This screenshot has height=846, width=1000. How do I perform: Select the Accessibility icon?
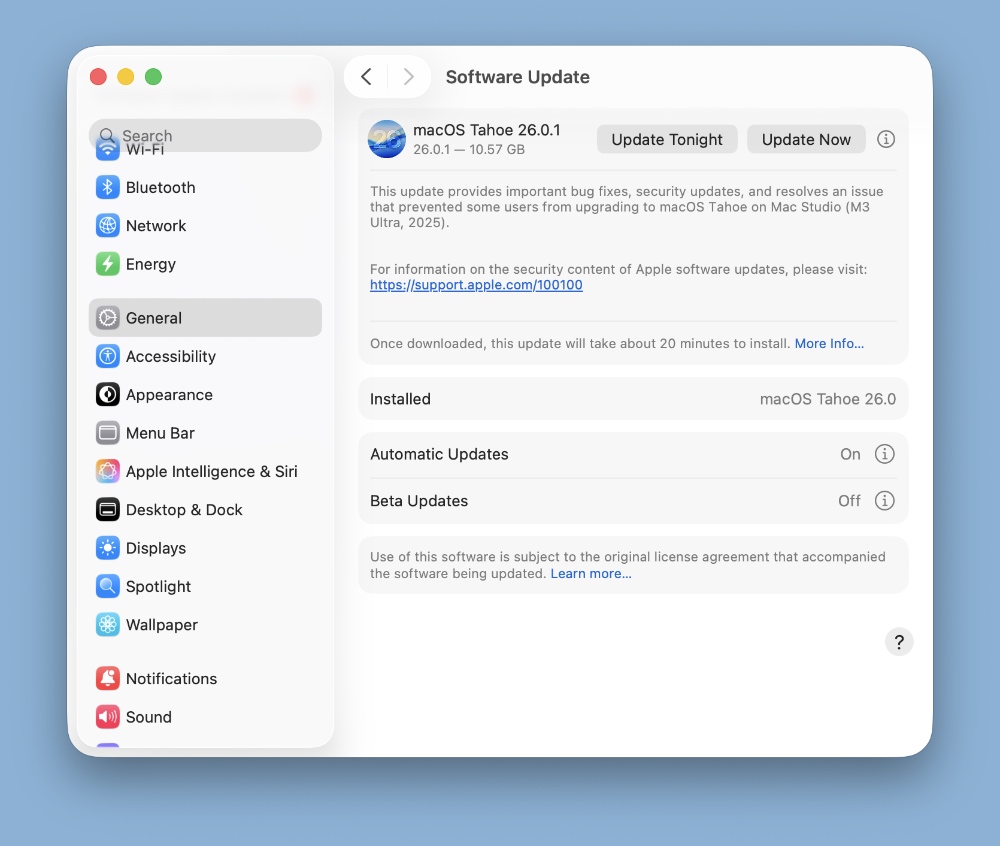[x=107, y=356]
